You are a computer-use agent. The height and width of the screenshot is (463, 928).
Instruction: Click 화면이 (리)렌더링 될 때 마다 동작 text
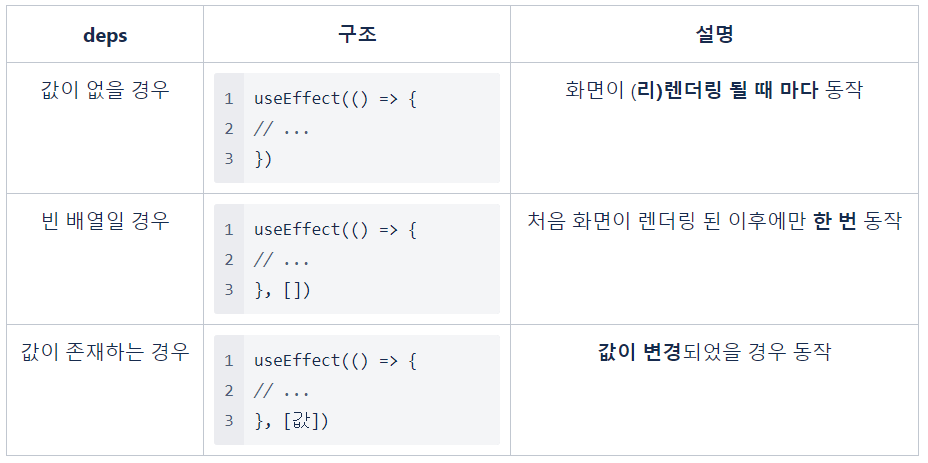[x=714, y=91]
